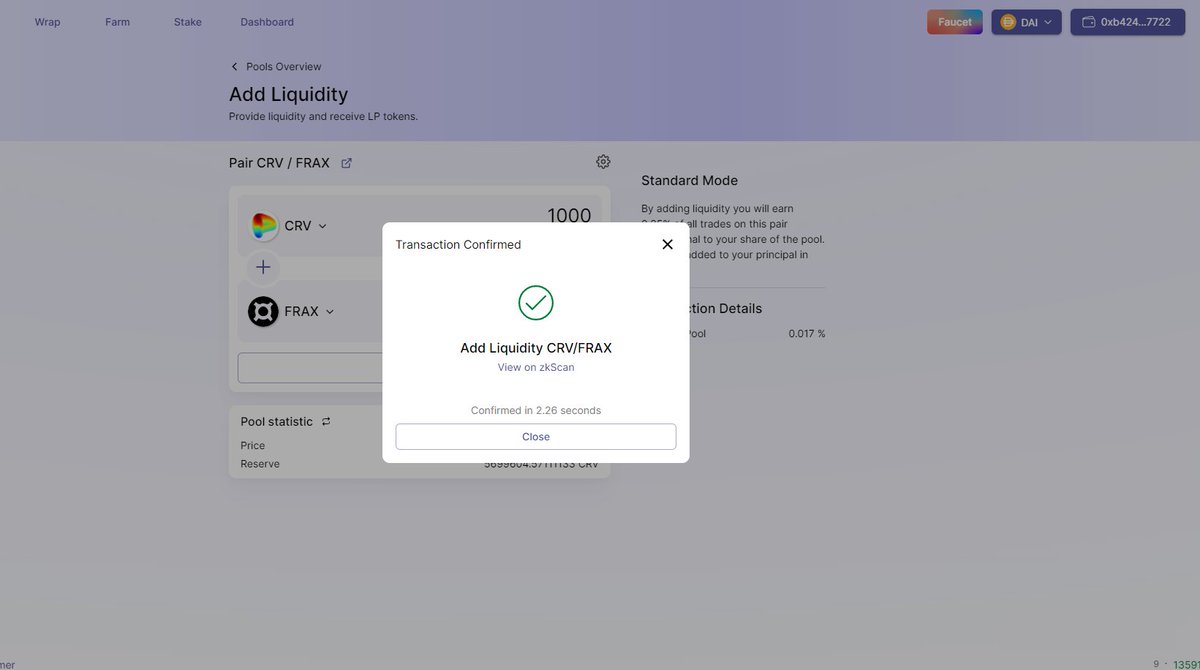Image resolution: width=1200 pixels, height=670 pixels.
Task: Click the Add Liquidity CRV/FRAX text
Action: (536, 348)
